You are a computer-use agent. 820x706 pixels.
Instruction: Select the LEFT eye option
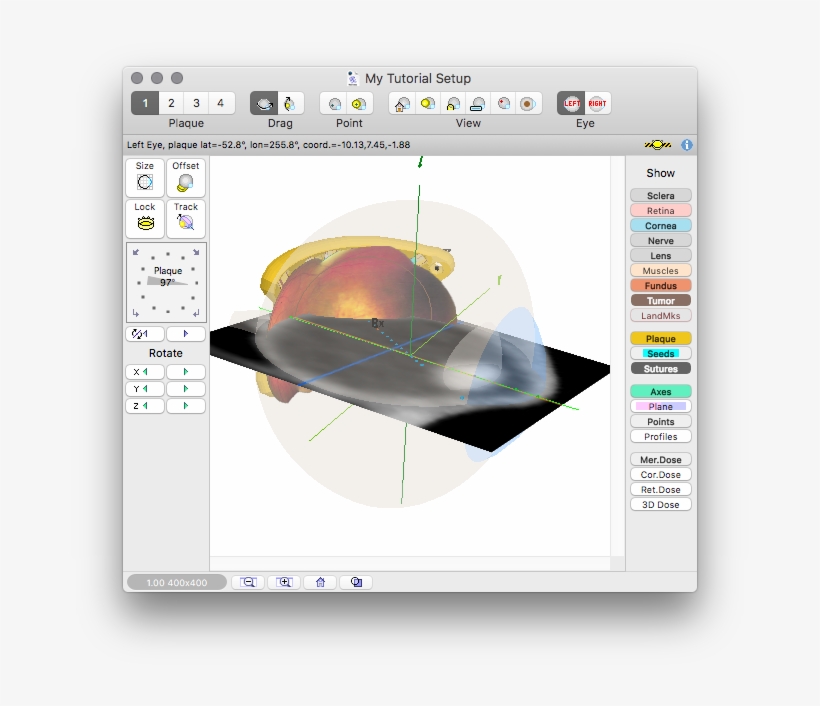click(572, 101)
